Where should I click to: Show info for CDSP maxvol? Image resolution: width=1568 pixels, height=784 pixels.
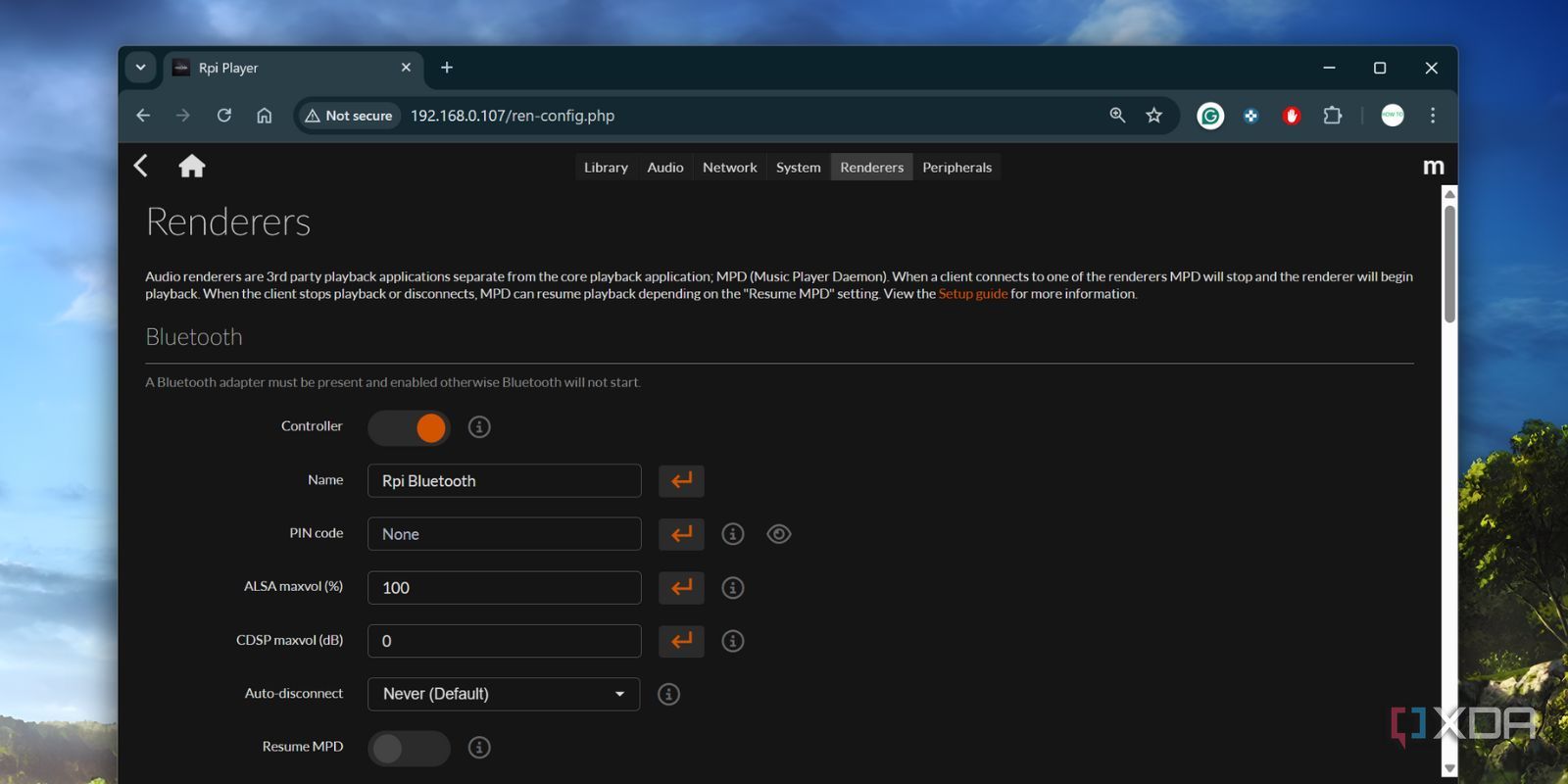[x=733, y=641]
